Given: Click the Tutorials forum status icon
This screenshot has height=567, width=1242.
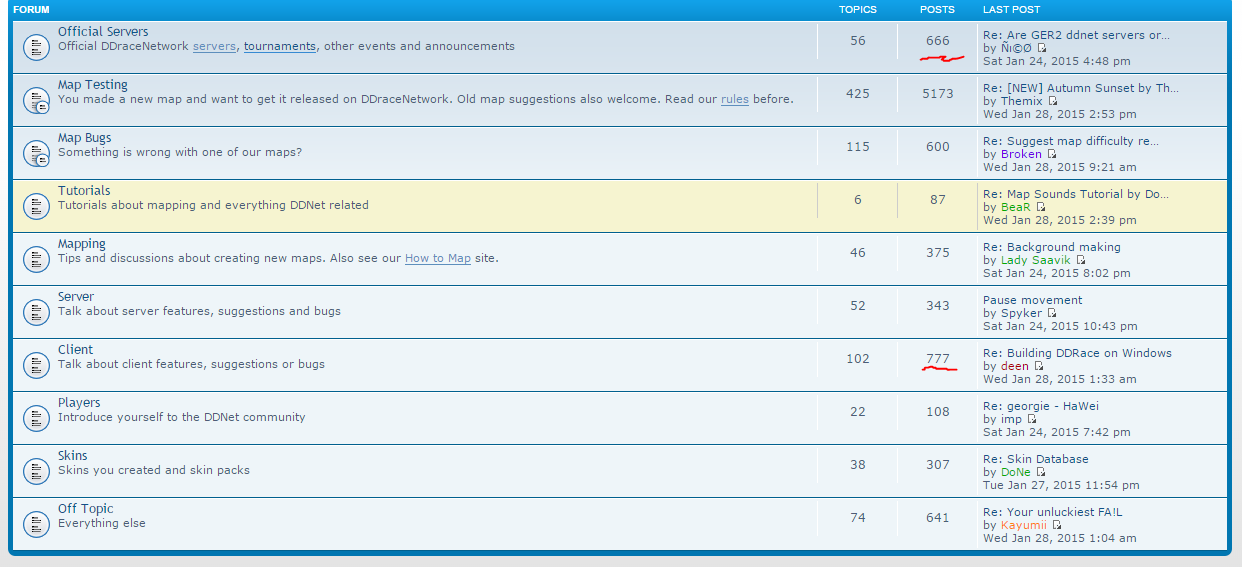Looking at the screenshot, I should click(36, 206).
